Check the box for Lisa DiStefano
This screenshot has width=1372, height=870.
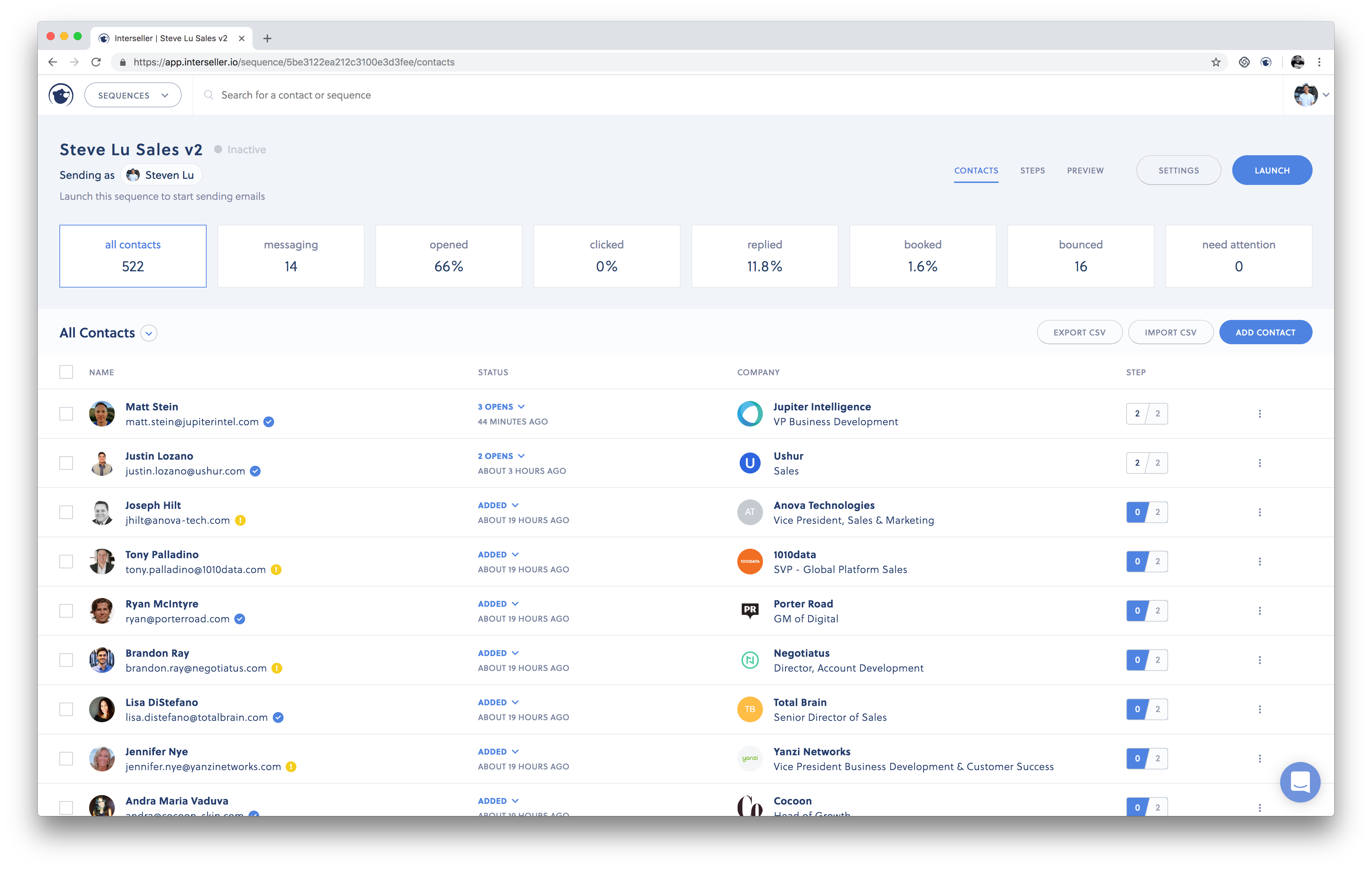click(x=66, y=709)
